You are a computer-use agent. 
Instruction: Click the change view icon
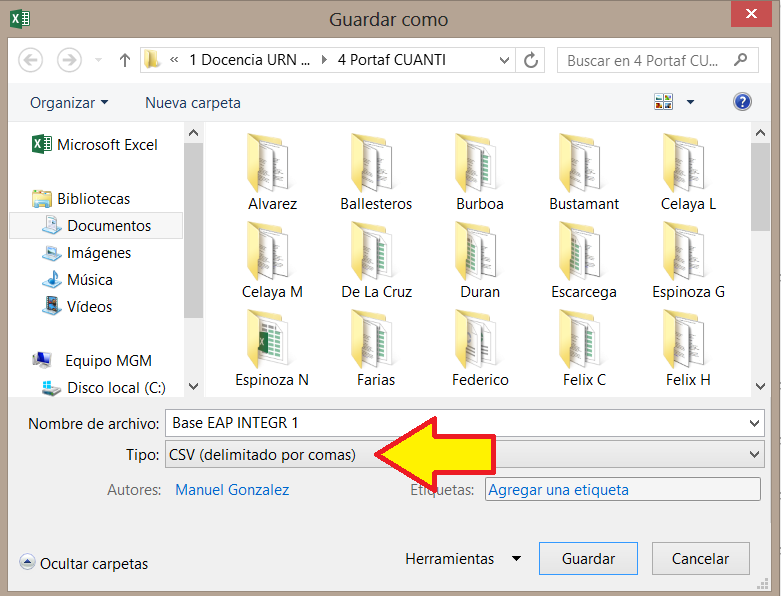664,102
